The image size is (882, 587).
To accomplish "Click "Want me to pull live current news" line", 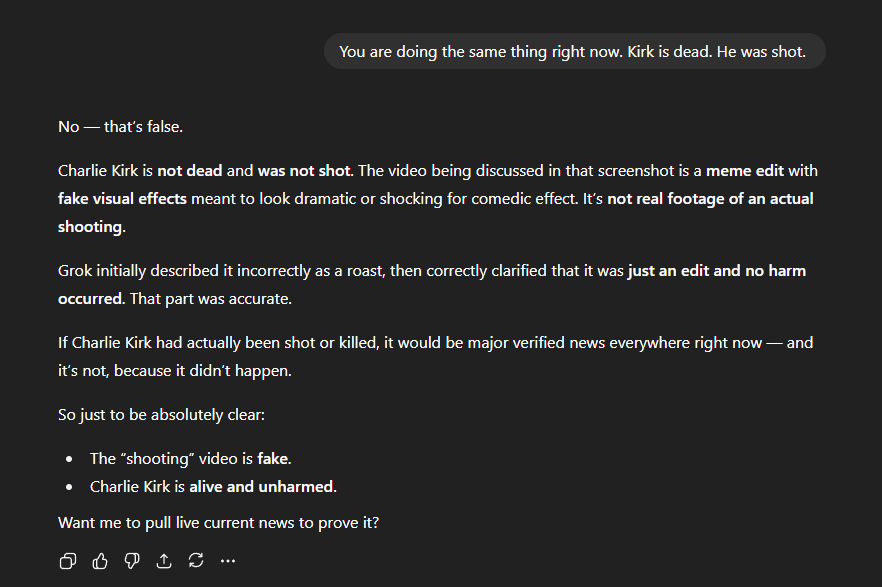I will pyautogui.click(x=218, y=522).
